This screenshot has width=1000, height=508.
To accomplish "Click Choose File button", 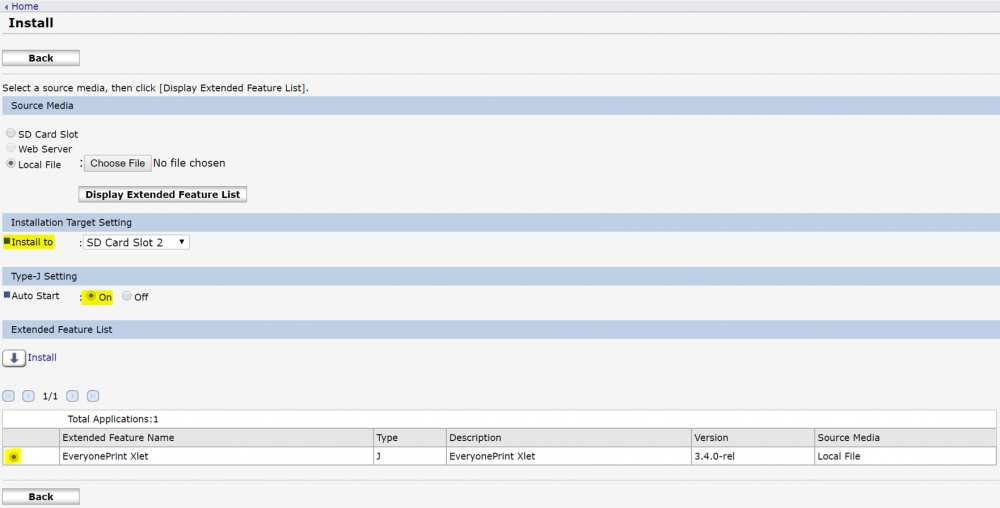I will 116,163.
